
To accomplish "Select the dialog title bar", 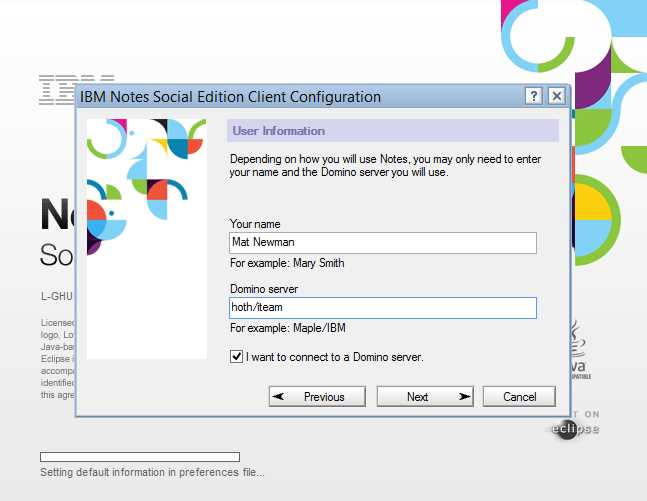I will click(300, 97).
